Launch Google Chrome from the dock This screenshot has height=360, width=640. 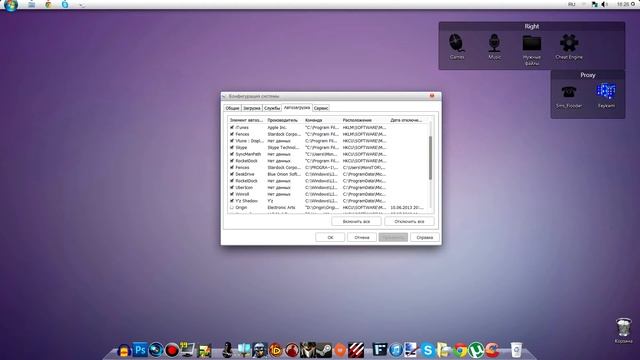point(460,350)
